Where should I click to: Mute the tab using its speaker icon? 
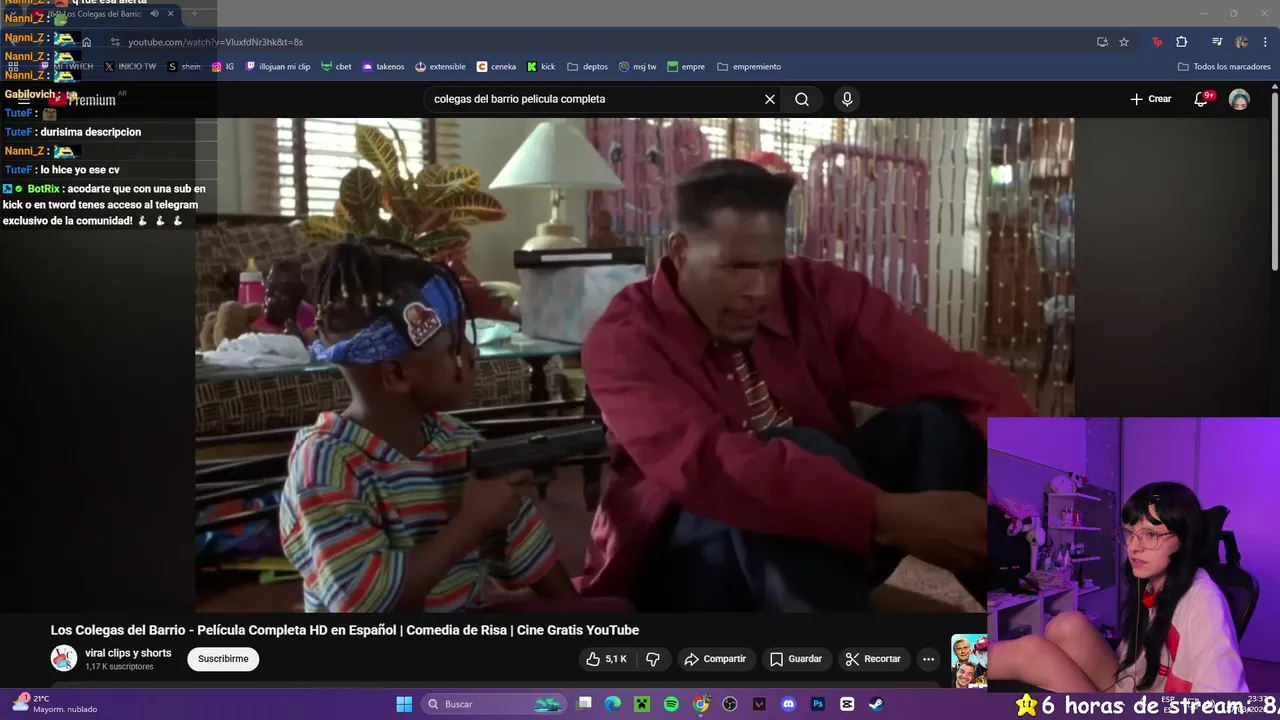point(154,14)
